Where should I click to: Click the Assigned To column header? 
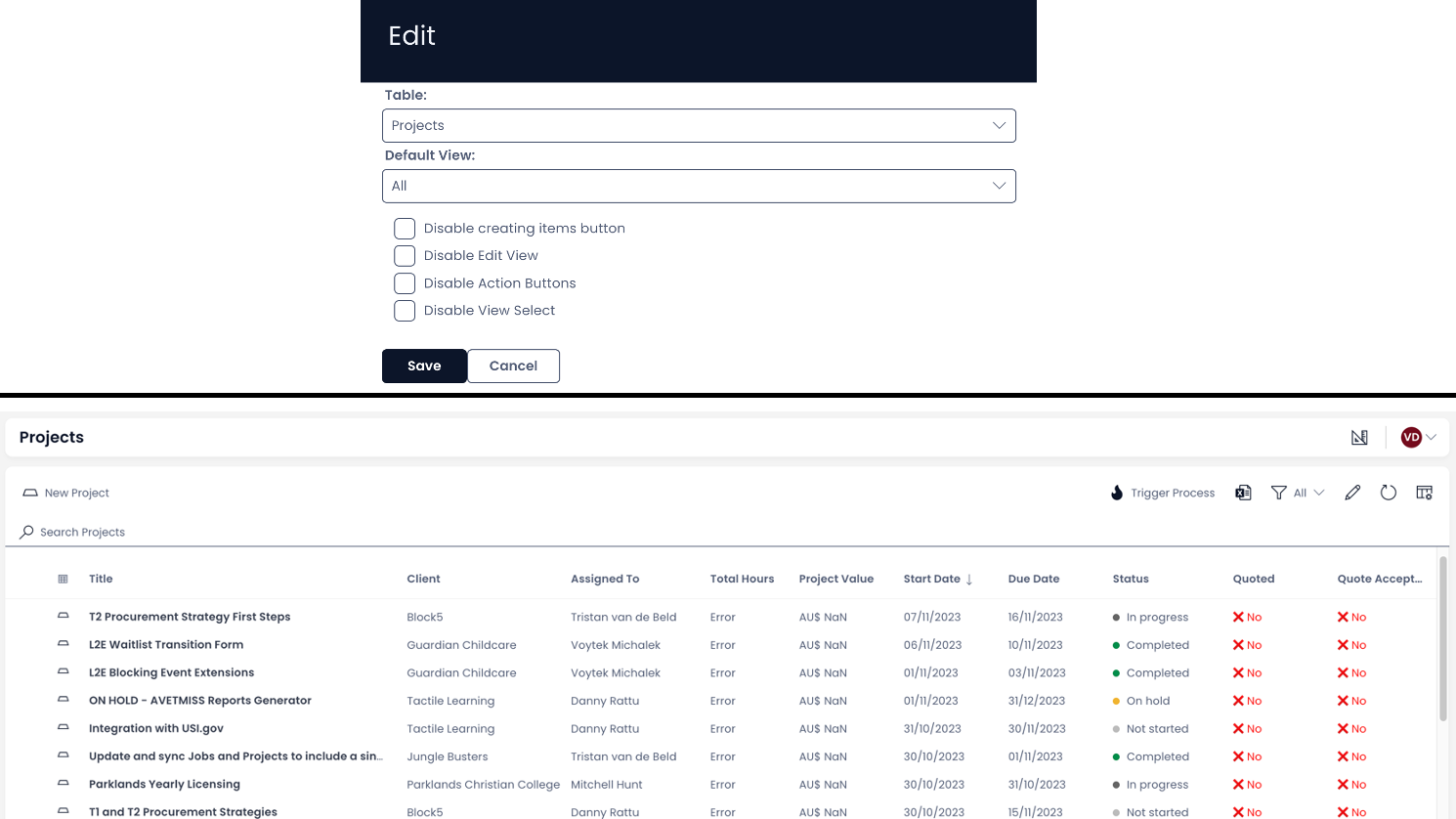click(605, 579)
